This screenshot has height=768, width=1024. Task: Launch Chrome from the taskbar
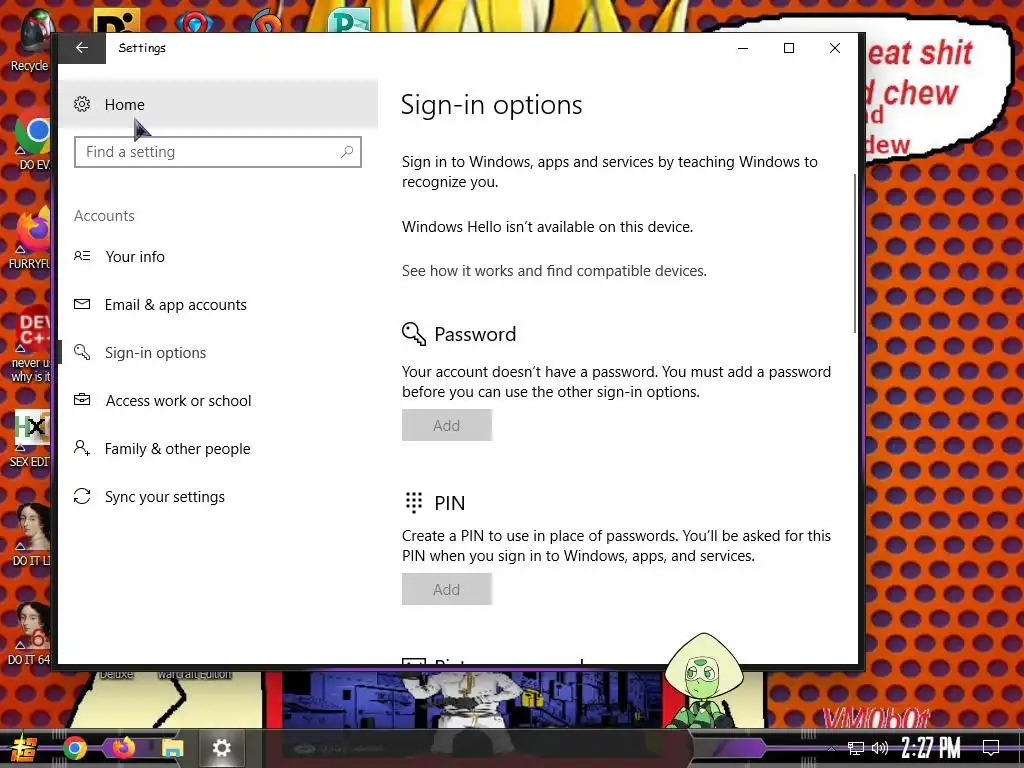tap(74, 748)
